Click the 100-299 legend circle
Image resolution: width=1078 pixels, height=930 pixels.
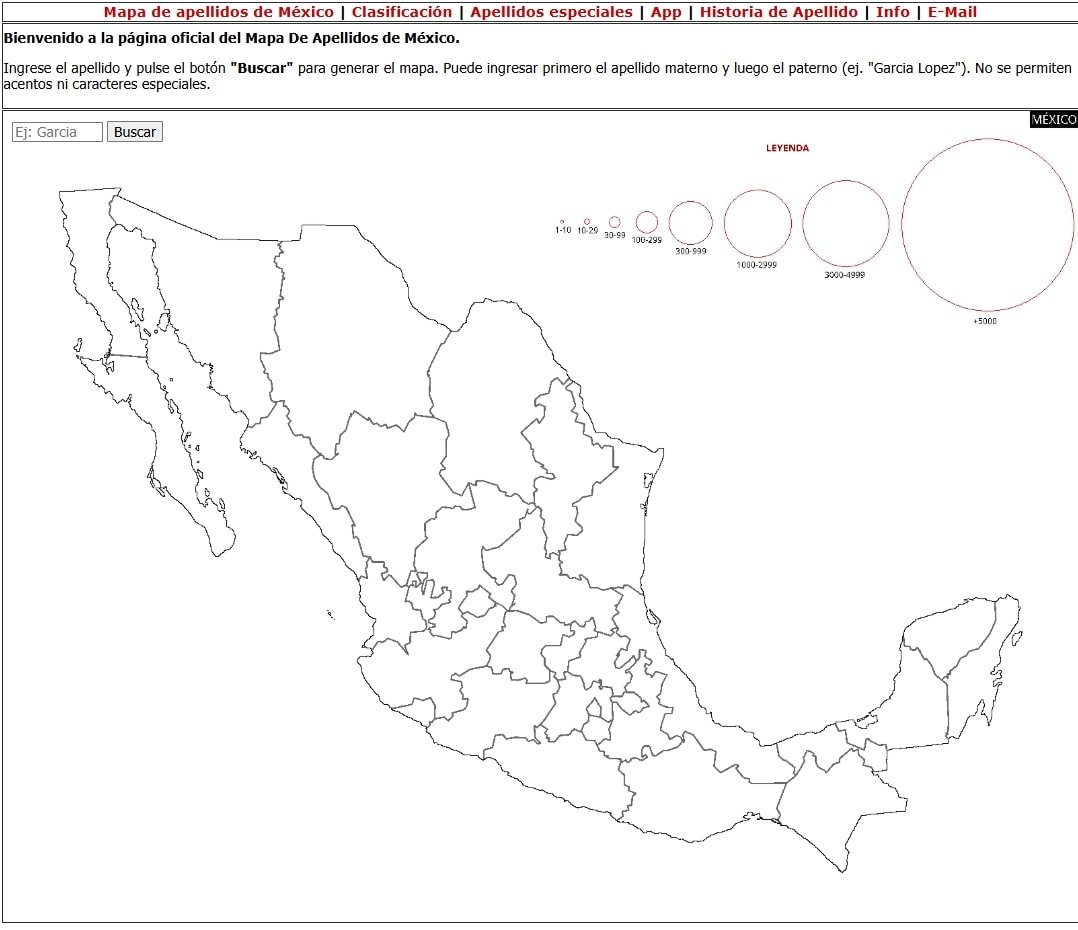647,222
